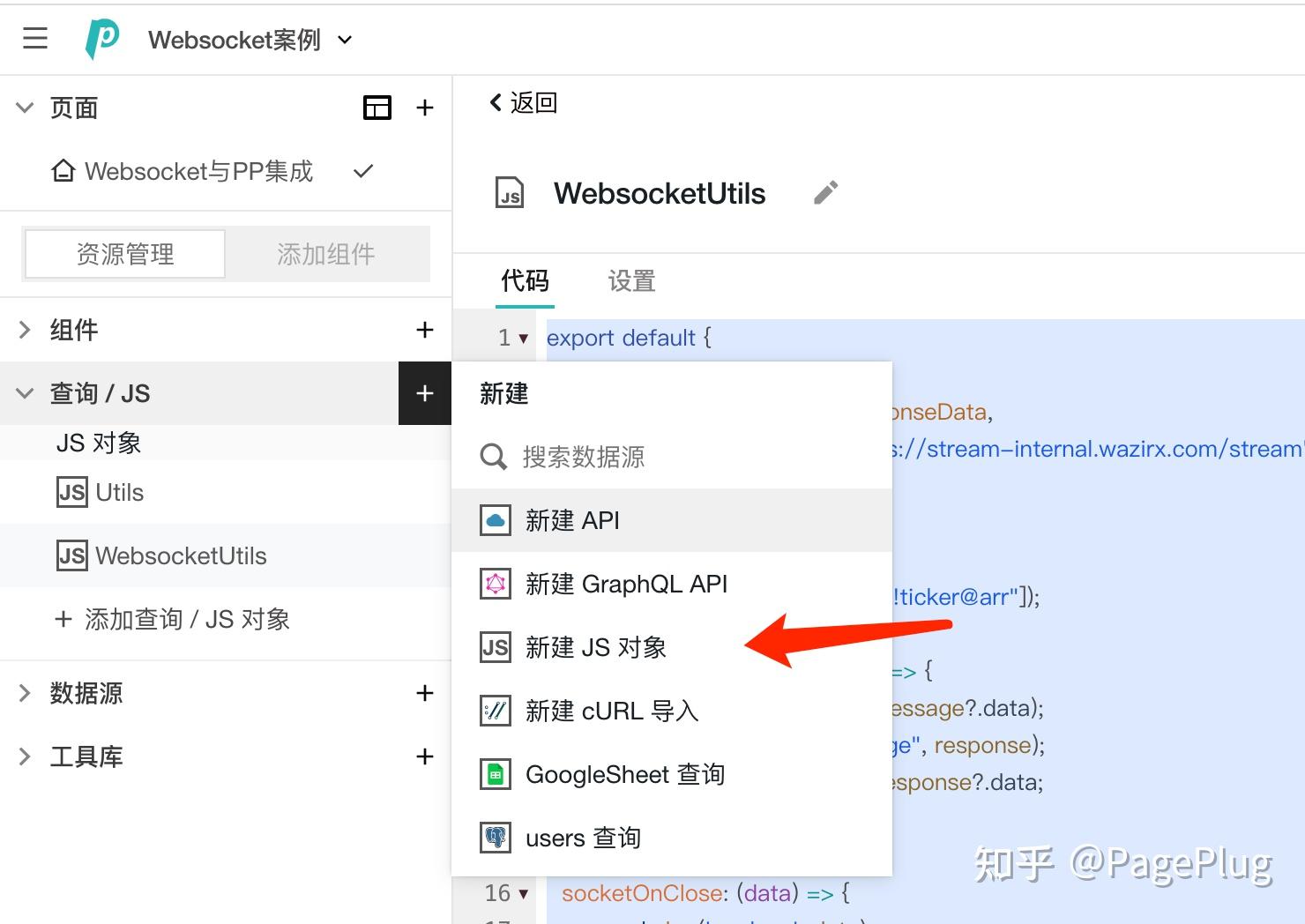This screenshot has height=924, width=1305.
Task: Switch to the 设置 tab
Action: 631,280
